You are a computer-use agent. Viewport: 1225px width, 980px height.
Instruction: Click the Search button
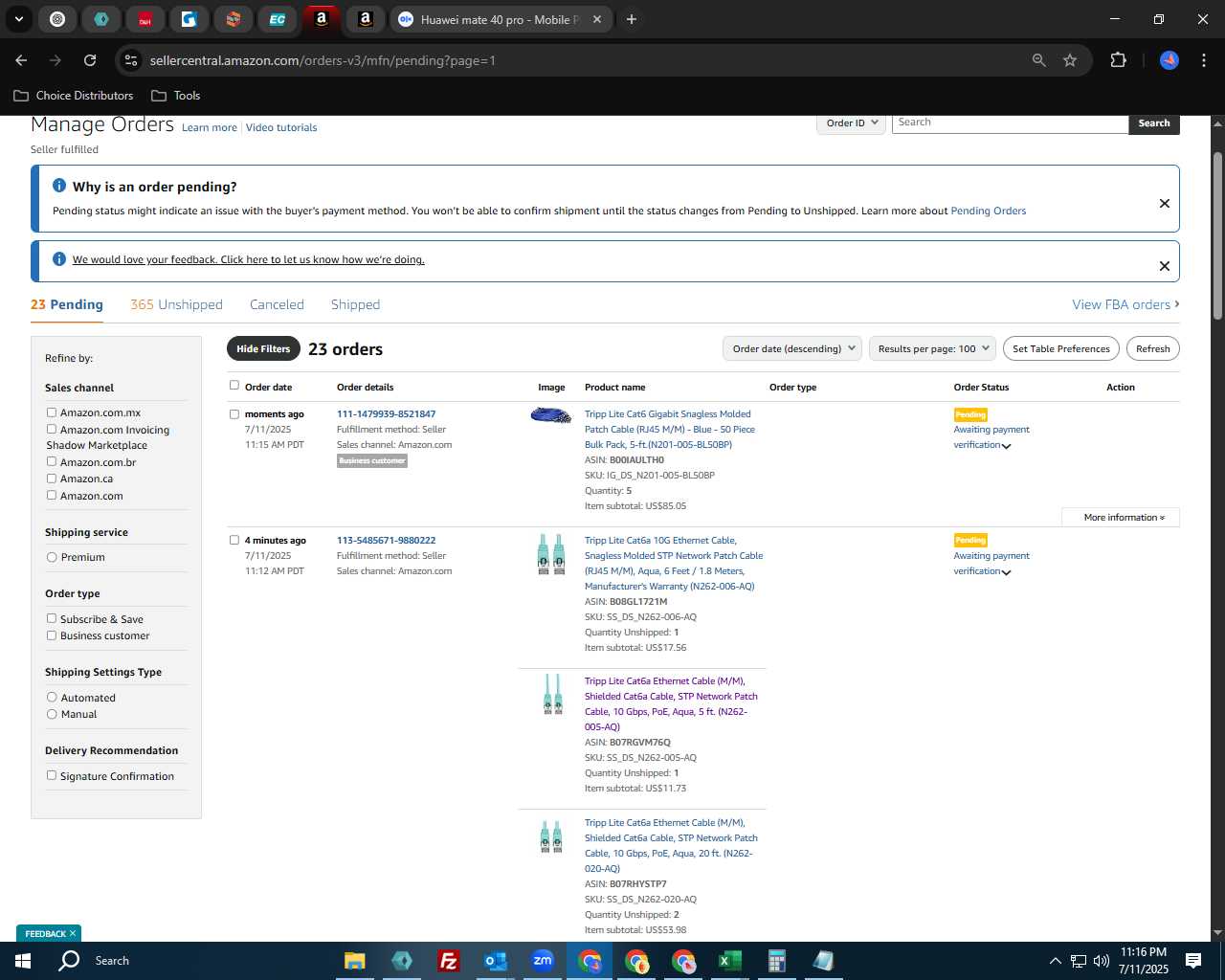(1154, 123)
